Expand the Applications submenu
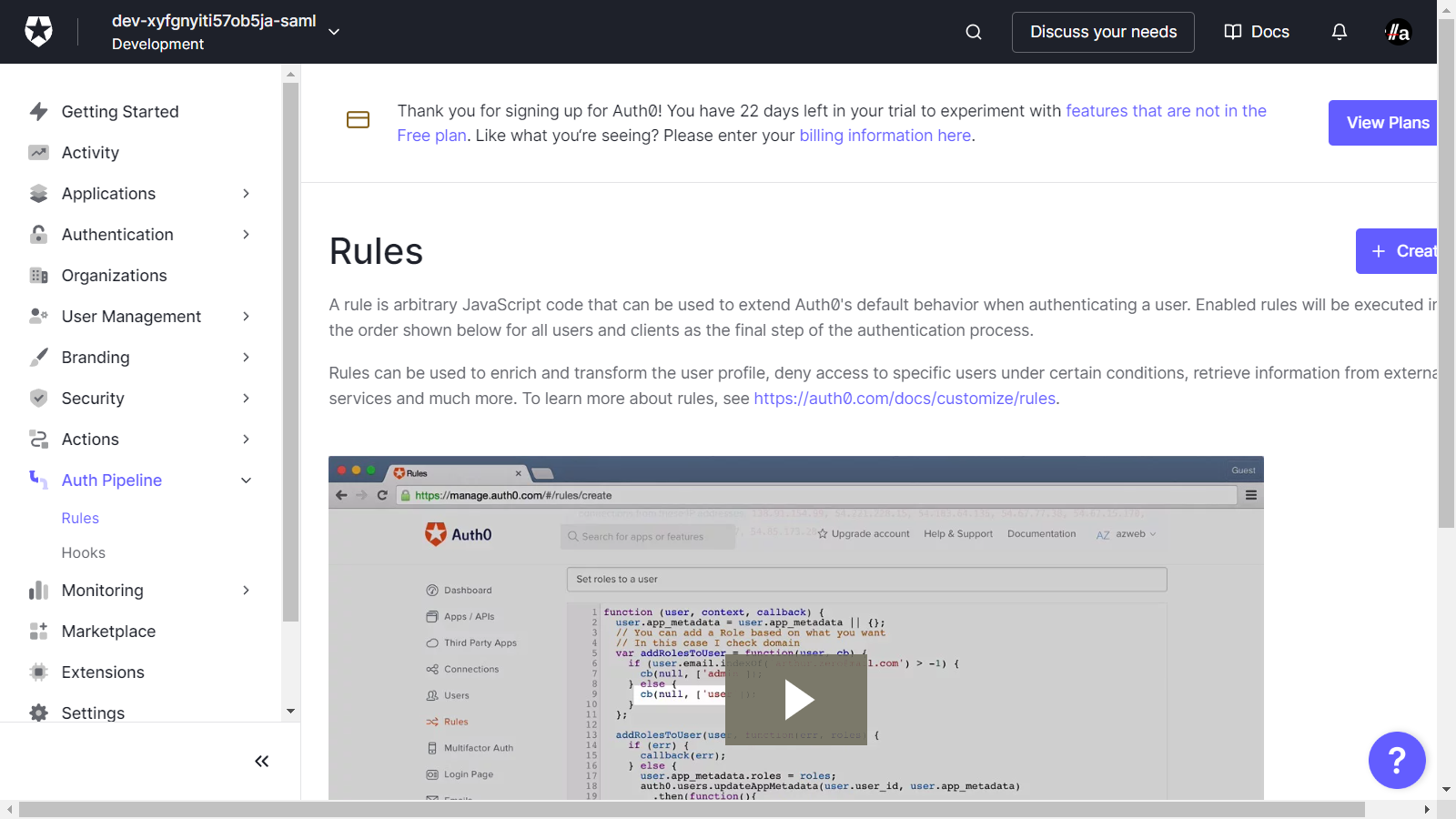 [x=246, y=194]
